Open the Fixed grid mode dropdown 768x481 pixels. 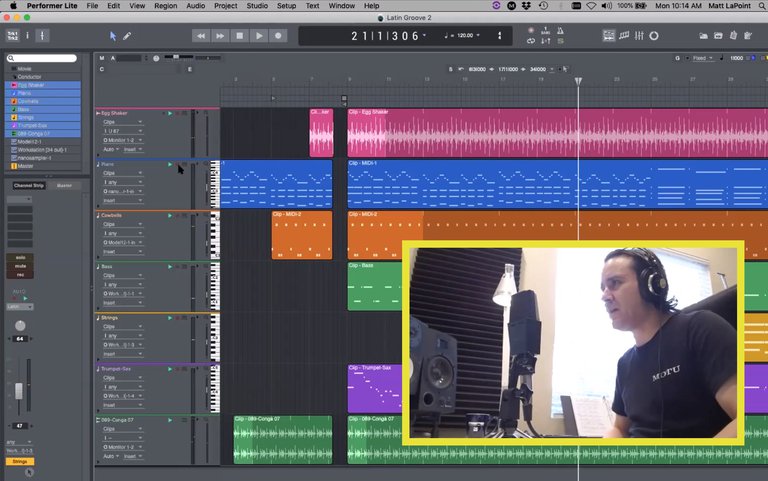(x=702, y=58)
